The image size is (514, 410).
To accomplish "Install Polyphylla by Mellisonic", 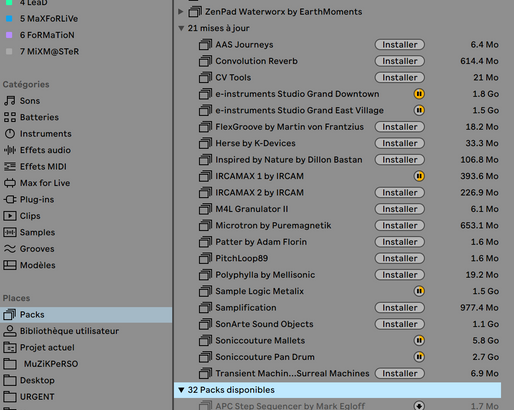I will [400, 275].
